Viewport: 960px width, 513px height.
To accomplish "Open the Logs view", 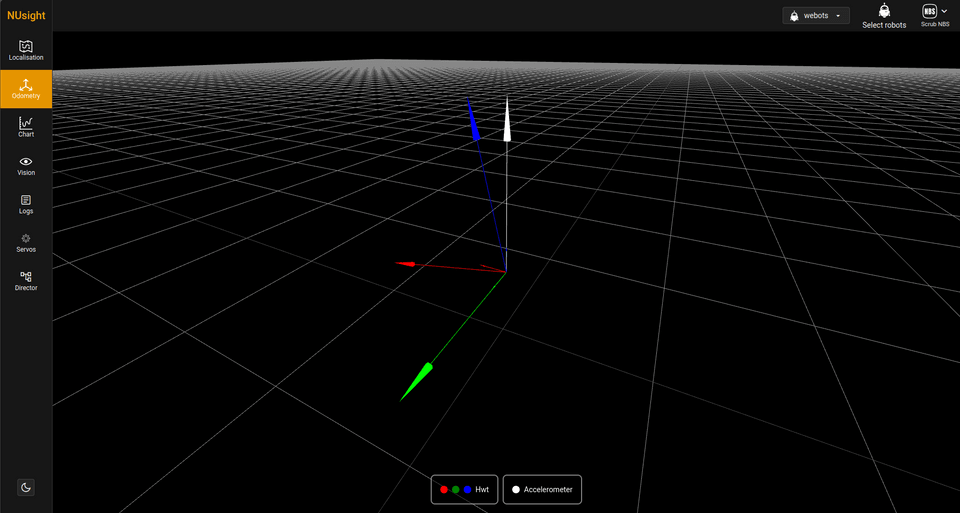I will [26, 204].
